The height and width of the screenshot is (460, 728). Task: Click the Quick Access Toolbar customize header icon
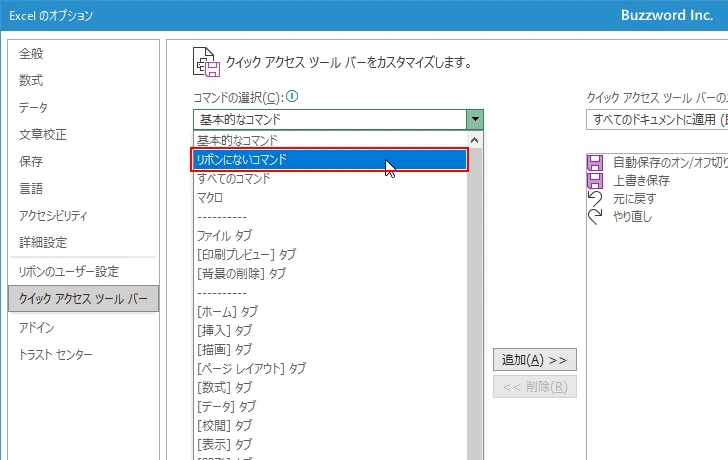point(206,62)
